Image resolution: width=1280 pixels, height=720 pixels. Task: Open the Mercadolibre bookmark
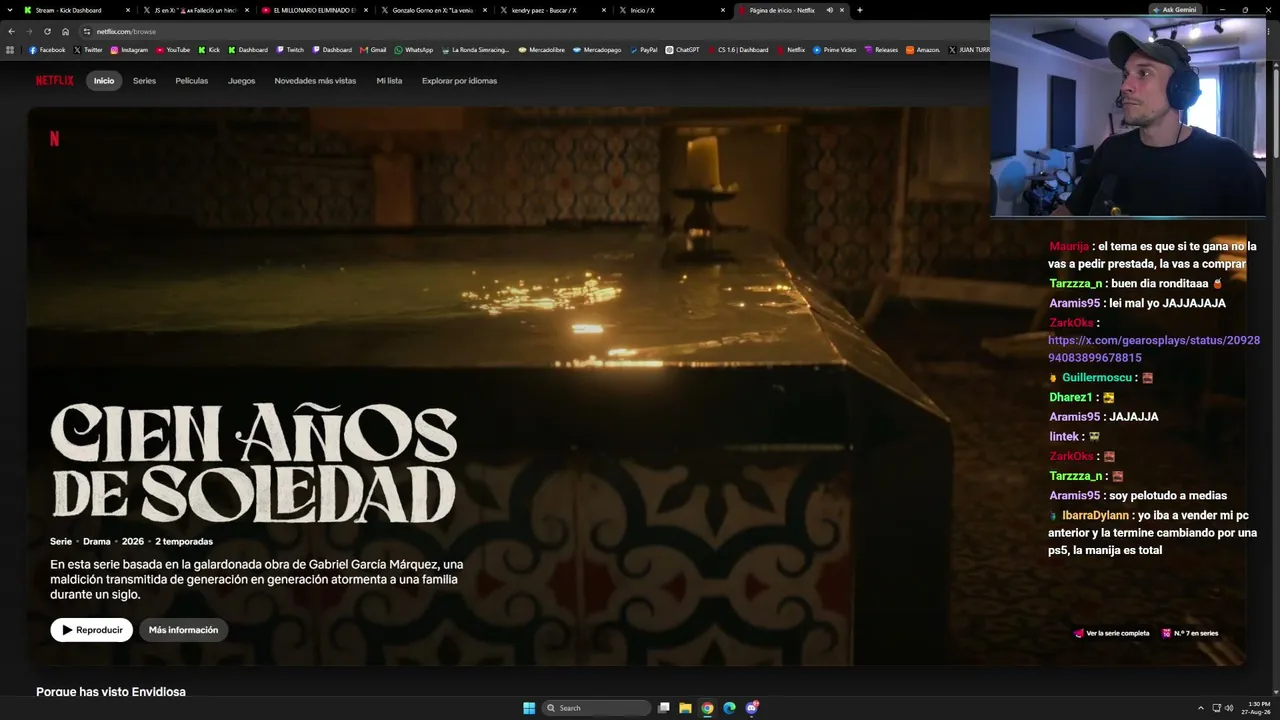541,50
